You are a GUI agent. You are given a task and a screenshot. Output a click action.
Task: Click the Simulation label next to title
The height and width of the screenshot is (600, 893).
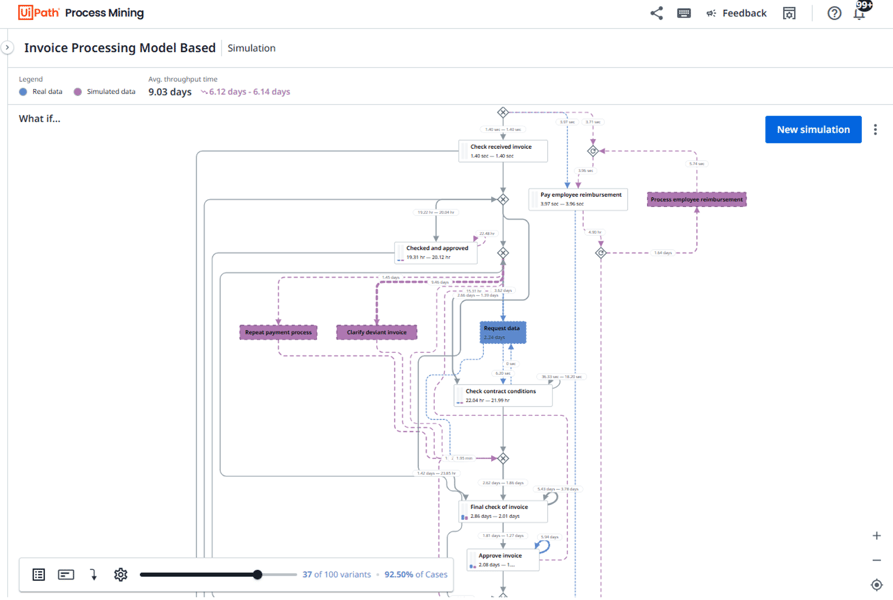(251, 48)
